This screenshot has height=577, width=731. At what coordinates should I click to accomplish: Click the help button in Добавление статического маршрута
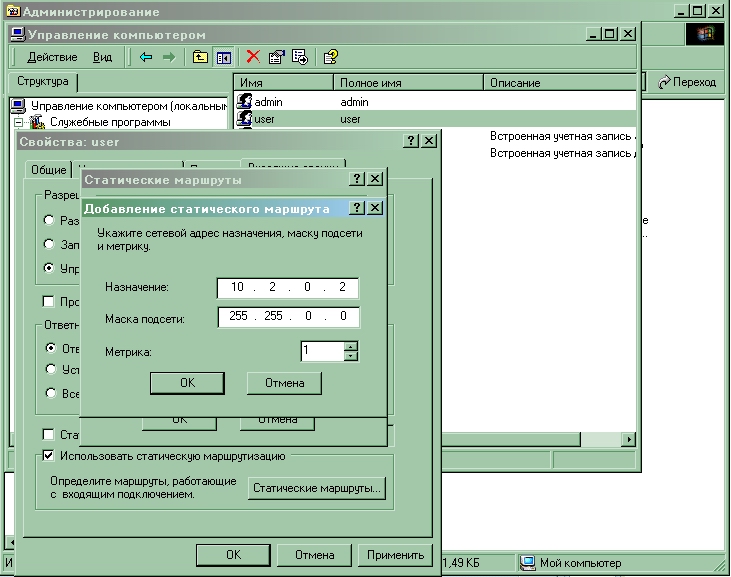point(358,208)
